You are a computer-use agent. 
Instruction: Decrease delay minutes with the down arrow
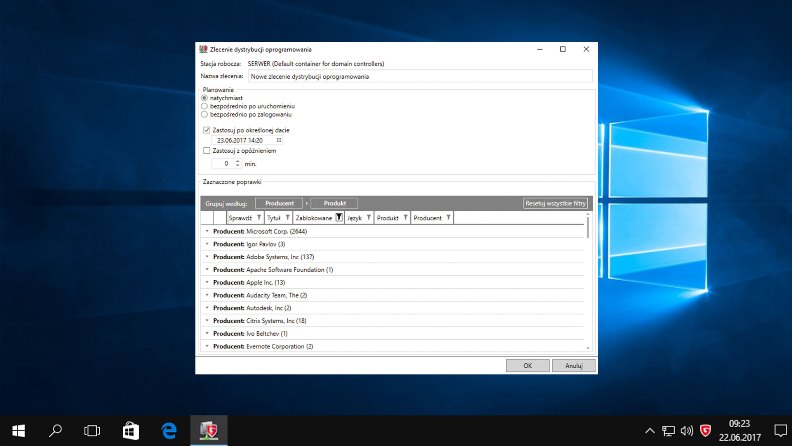237,166
